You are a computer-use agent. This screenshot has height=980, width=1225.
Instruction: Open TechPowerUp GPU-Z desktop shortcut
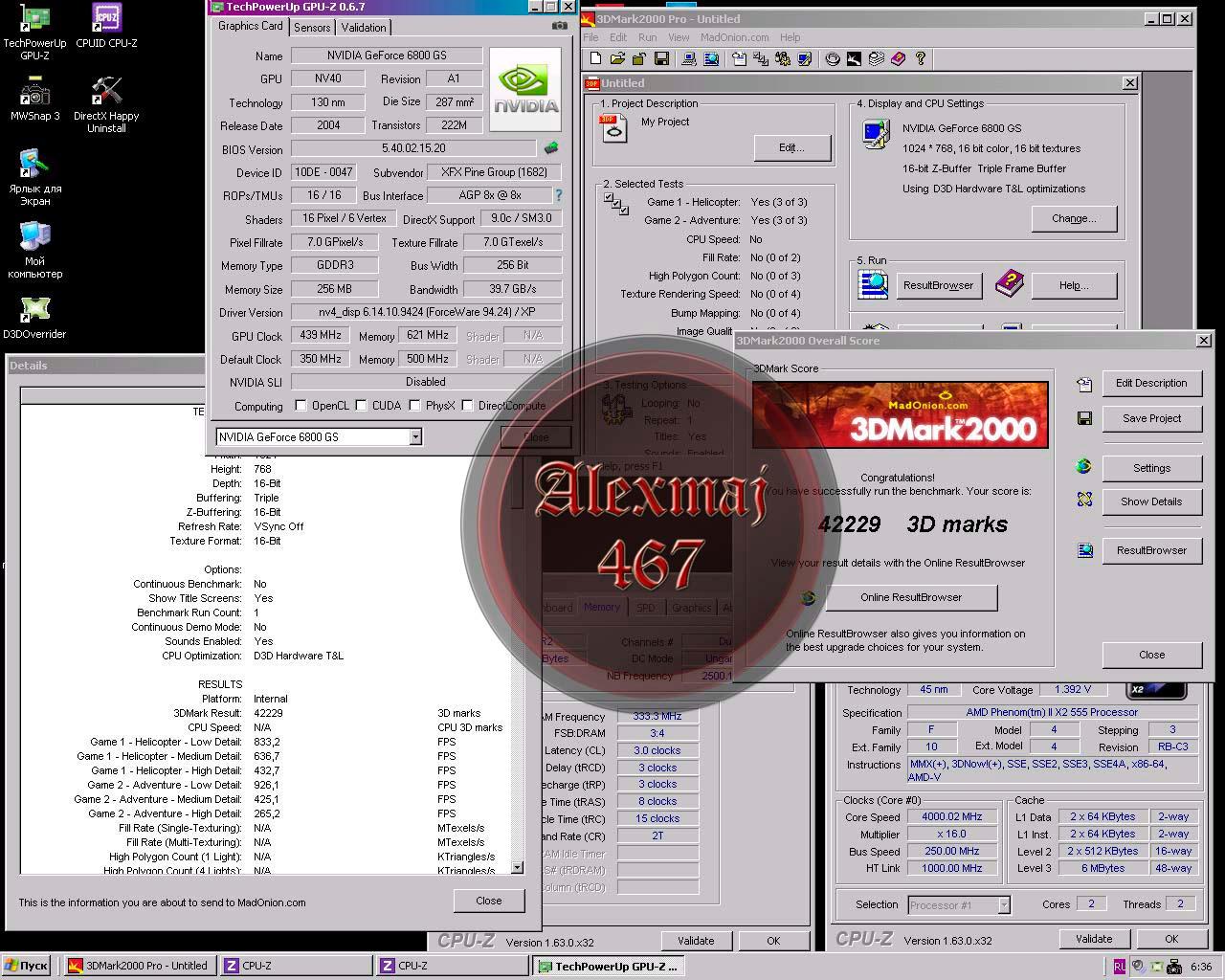click(34, 32)
